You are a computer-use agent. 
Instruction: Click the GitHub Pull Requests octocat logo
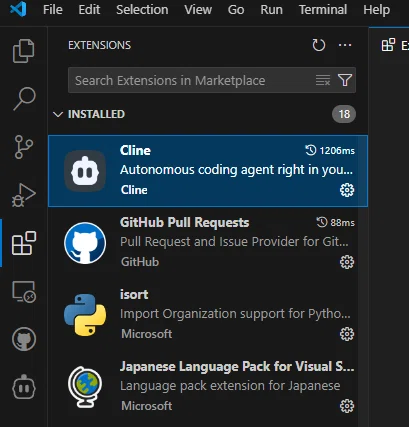click(x=85, y=243)
